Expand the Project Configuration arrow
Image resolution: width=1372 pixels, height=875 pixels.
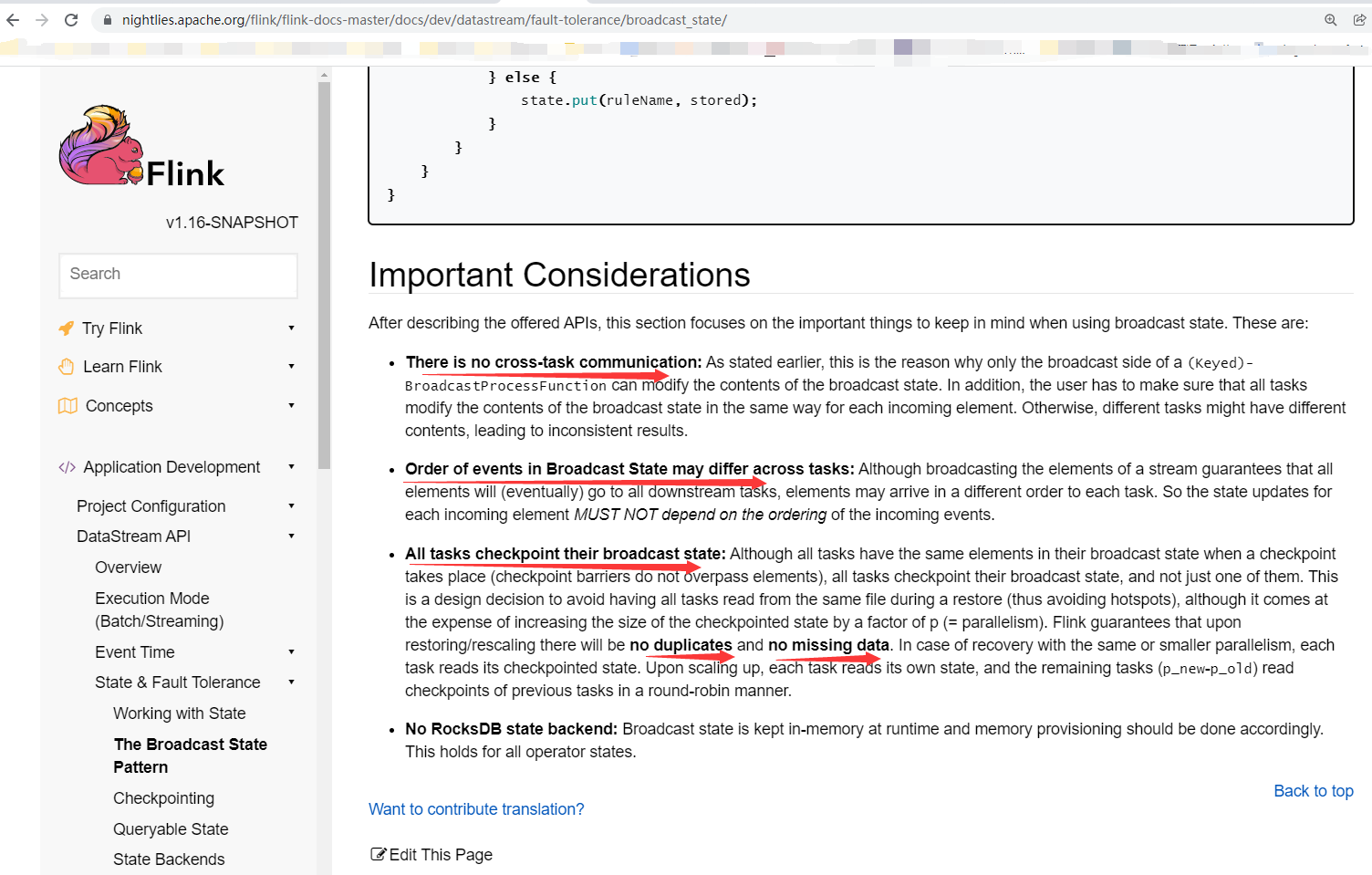pyautogui.click(x=291, y=506)
